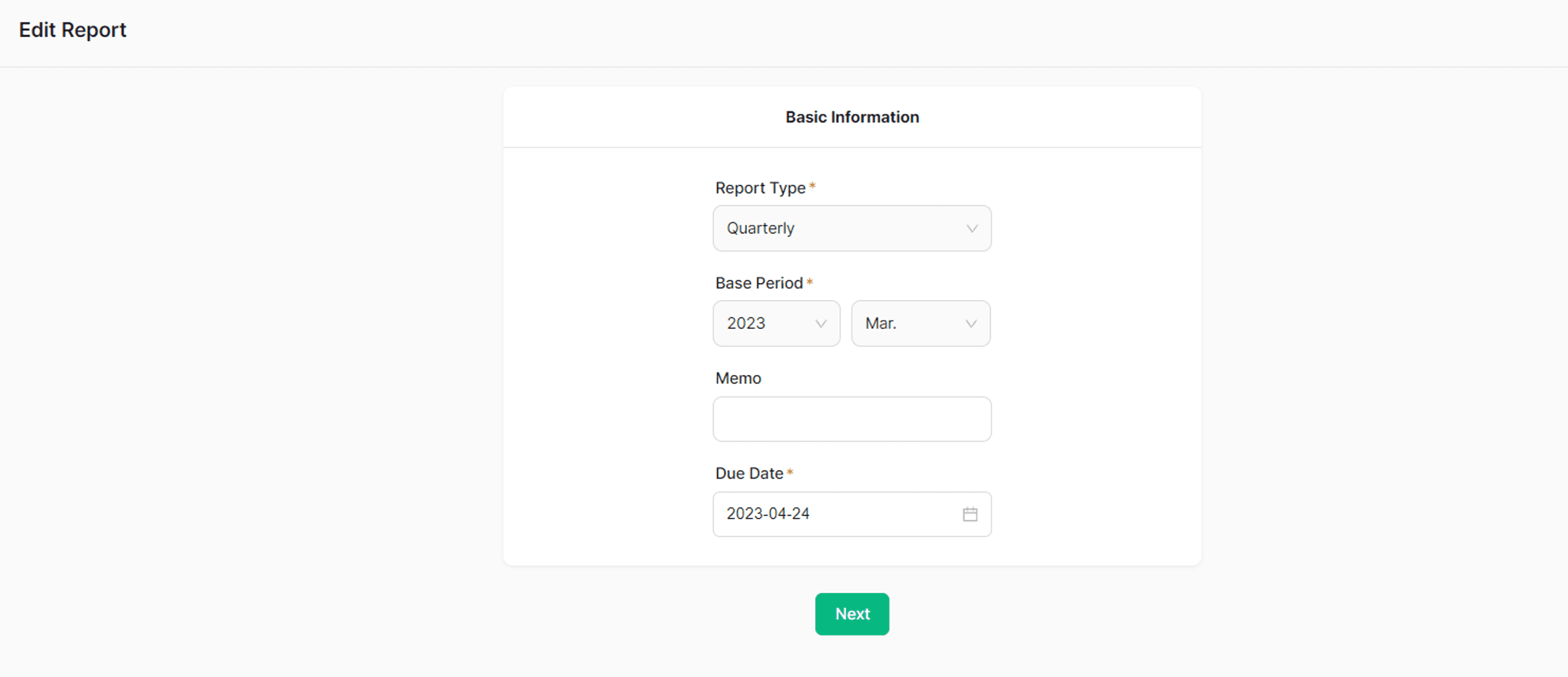Open the calendar picker icon in Due Date

pos(969,514)
